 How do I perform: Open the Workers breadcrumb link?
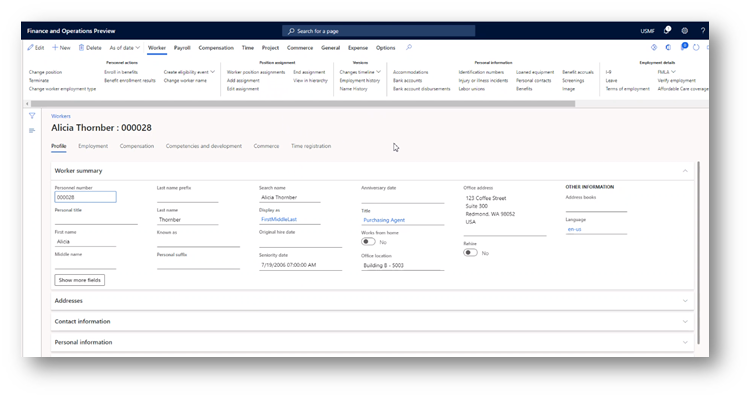(x=61, y=116)
